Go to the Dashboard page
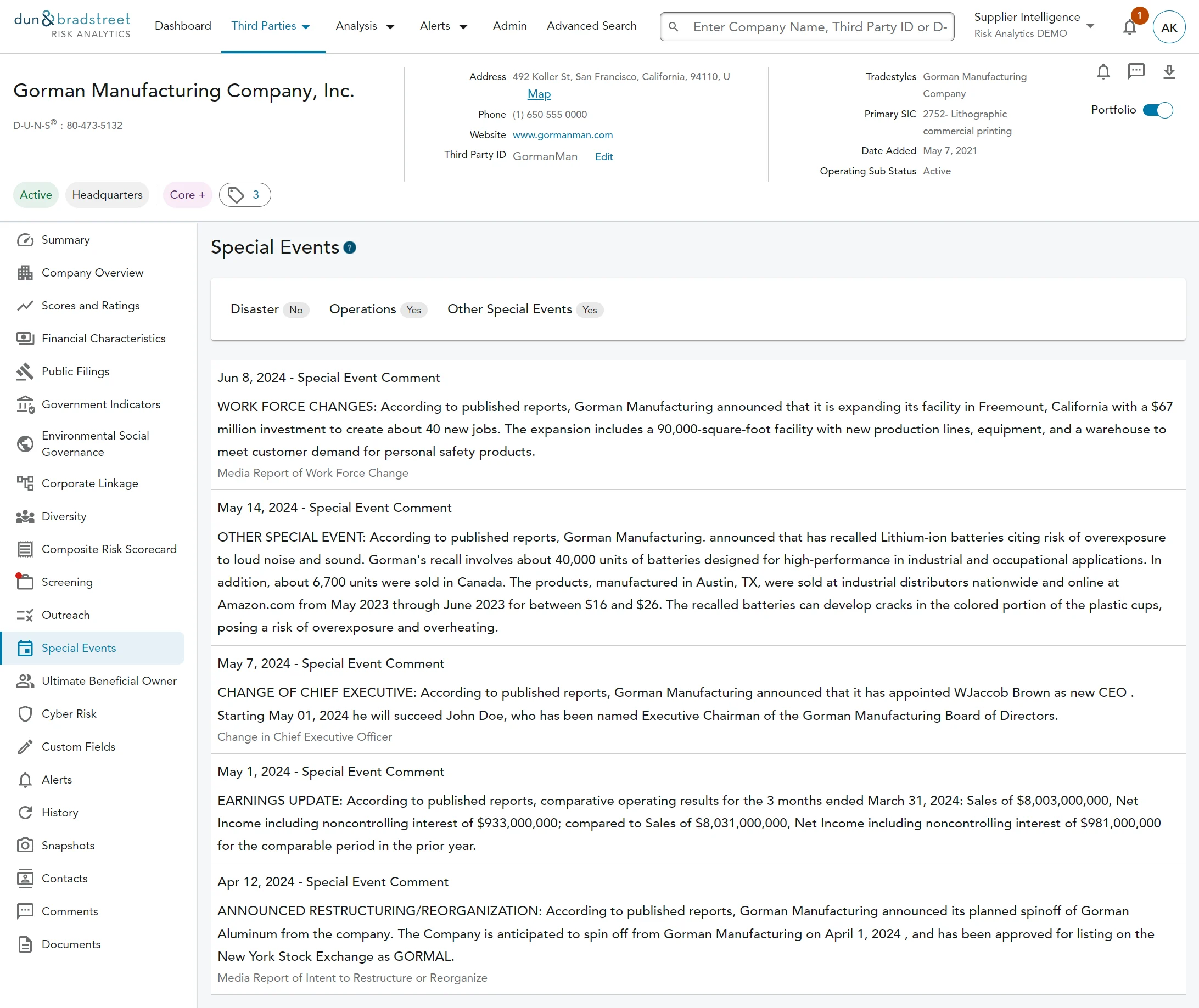The height and width of the screenshot is (1008, 1199). coord(183,26)
